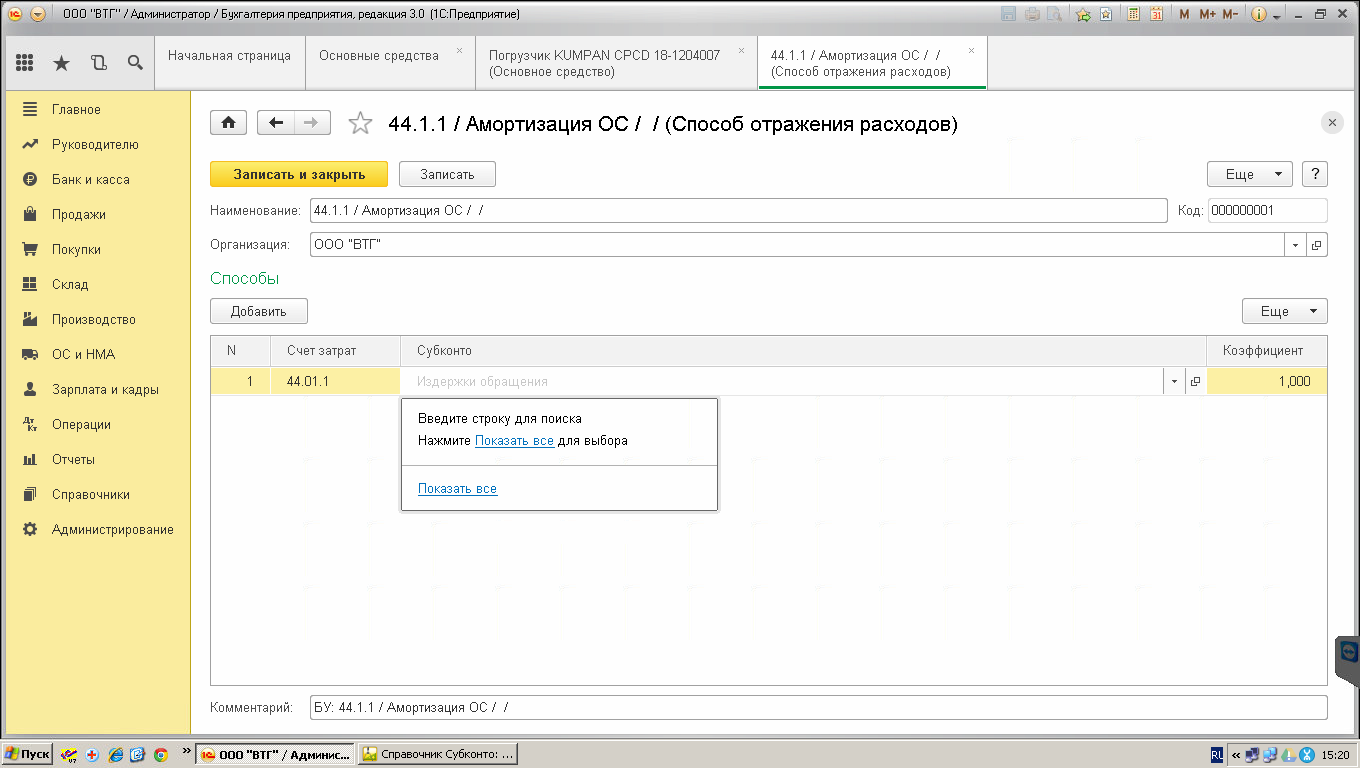Open the calculator icon in the title bar
Screen dimensions: 1360x768
tap(1134, 14)
